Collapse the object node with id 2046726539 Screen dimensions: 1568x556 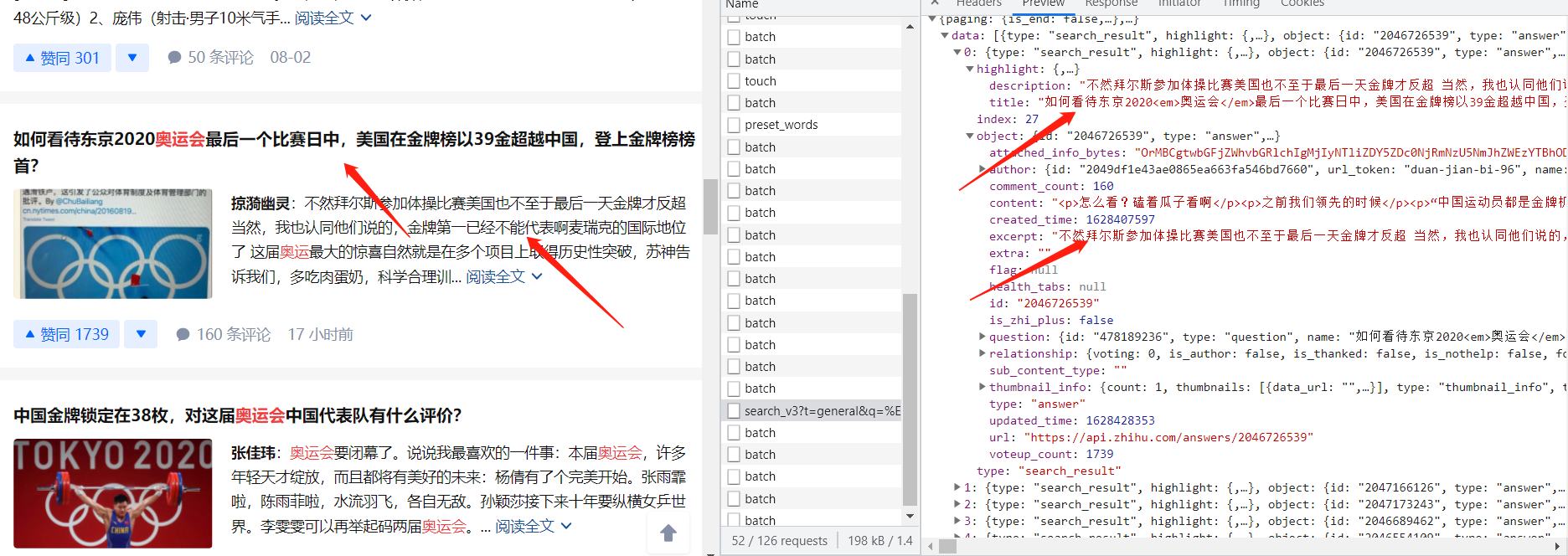pos(970,136)
